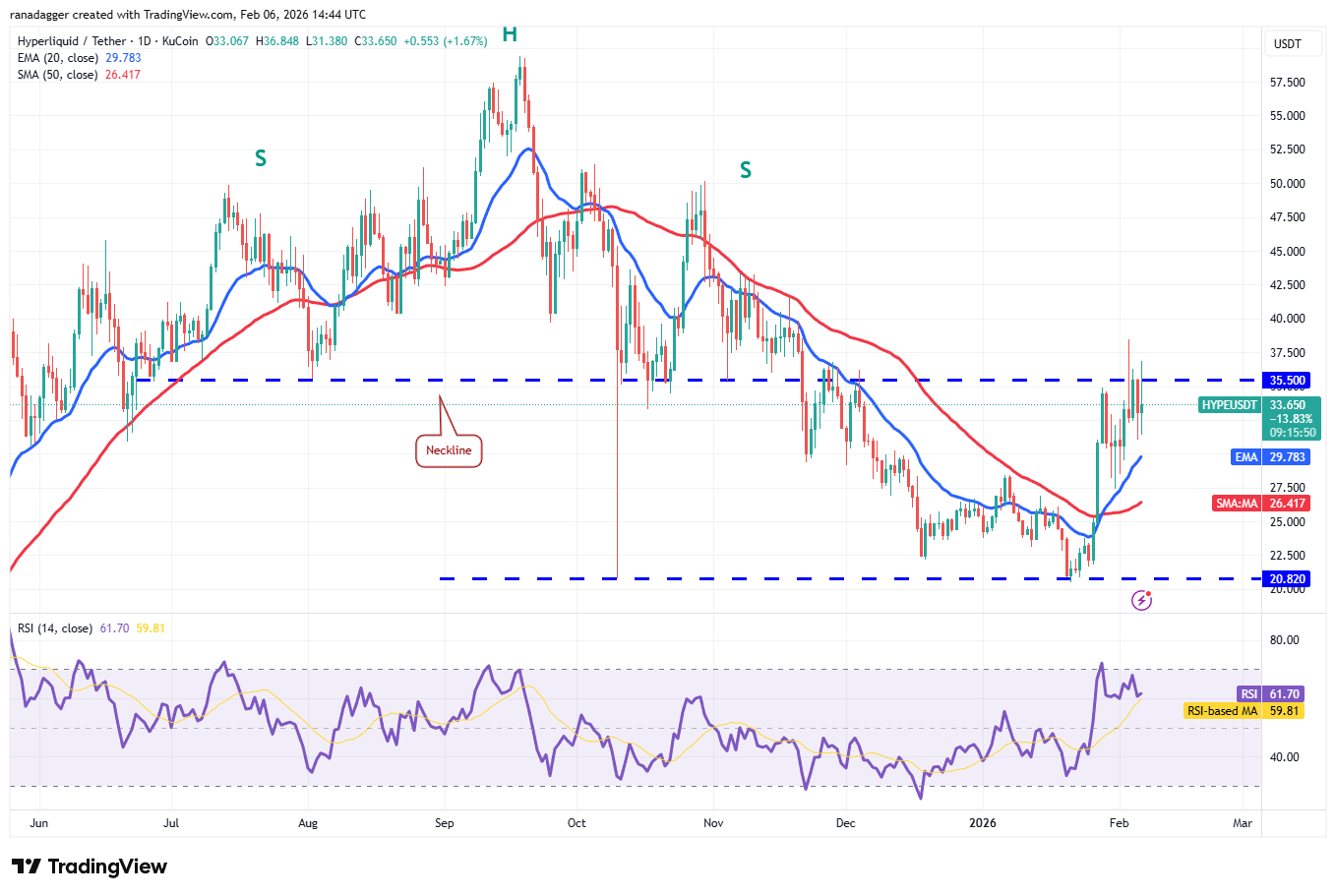Open the purple lightning flash icon on chart
Viewport: 1336px width, 896px height.
[x=1141, y=600]
